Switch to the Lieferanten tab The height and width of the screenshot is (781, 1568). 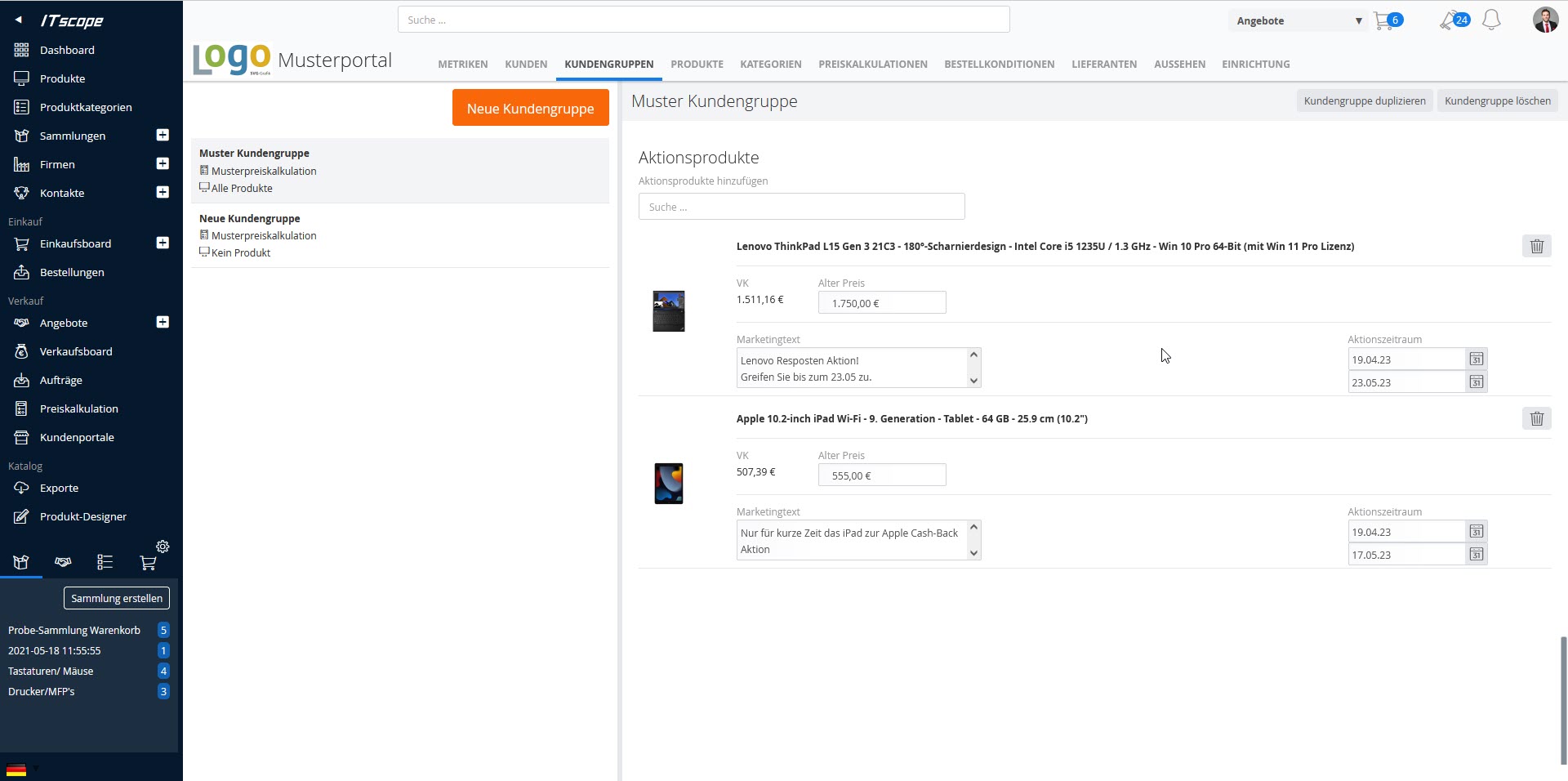(1104, 64)
